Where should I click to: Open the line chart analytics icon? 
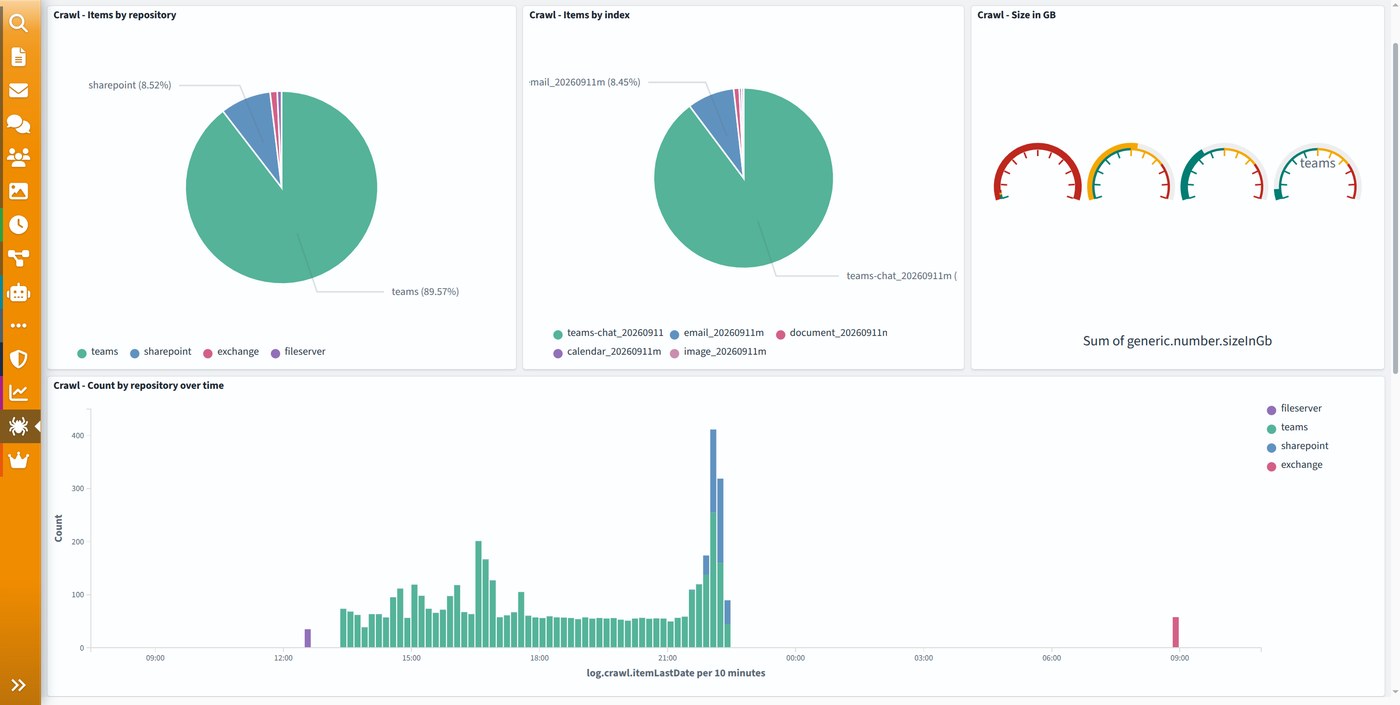pos(18,393)
